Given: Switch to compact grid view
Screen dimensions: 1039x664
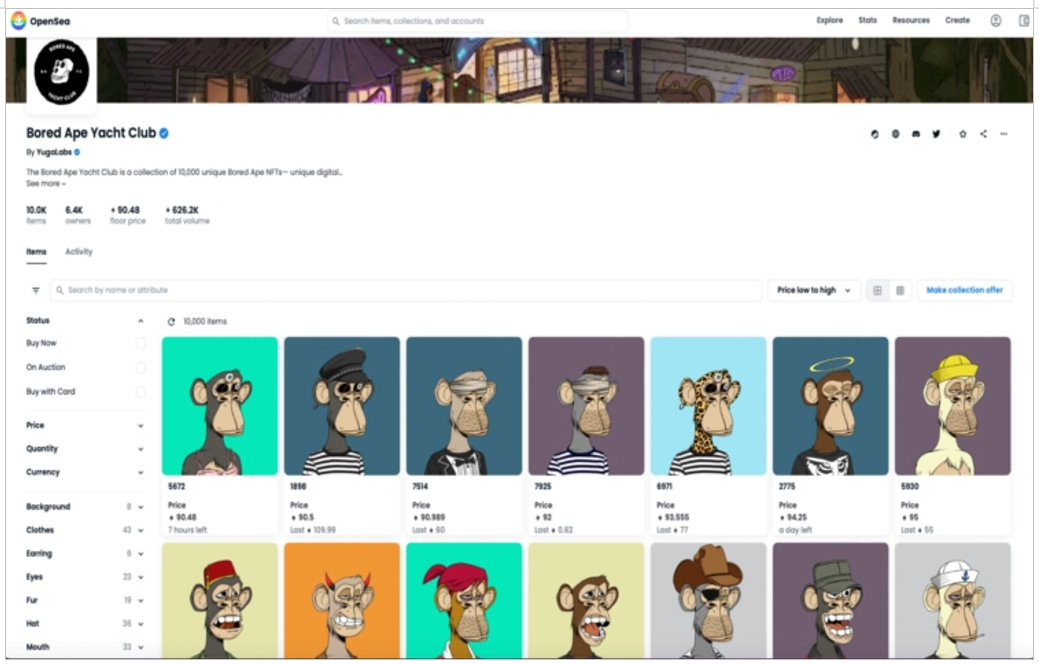Looking at the screenshot, I should [900, 290].
